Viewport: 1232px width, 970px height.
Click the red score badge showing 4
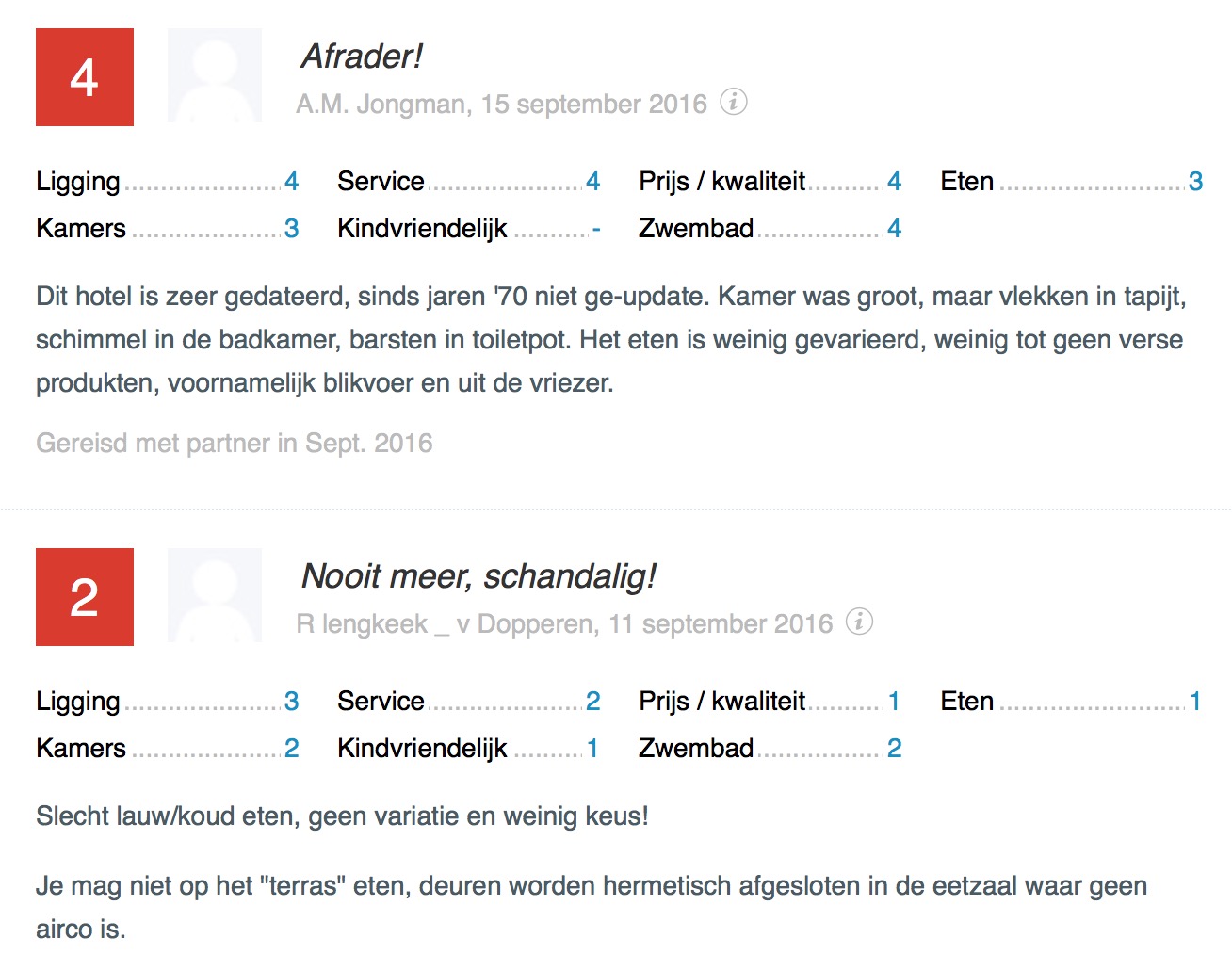coord(85,77)
